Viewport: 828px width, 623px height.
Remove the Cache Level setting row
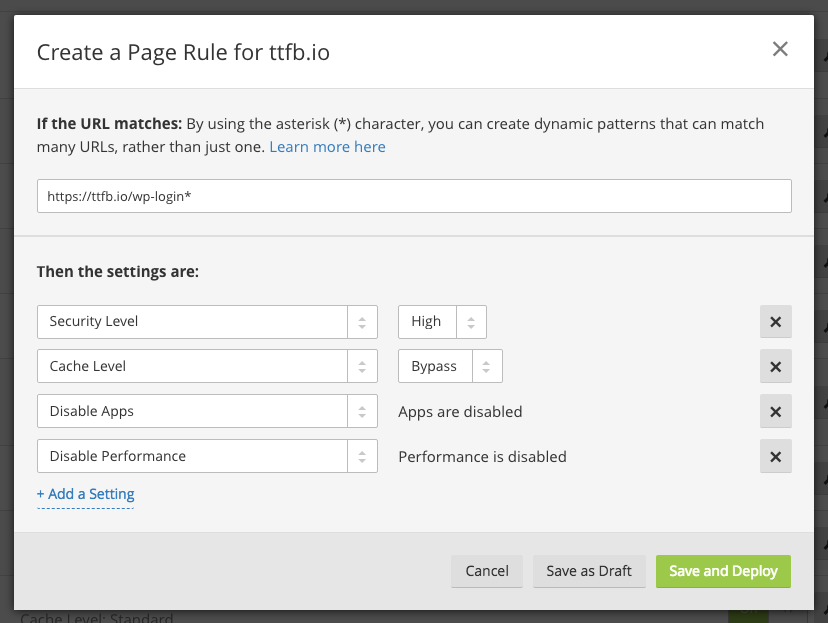point(775,367)
